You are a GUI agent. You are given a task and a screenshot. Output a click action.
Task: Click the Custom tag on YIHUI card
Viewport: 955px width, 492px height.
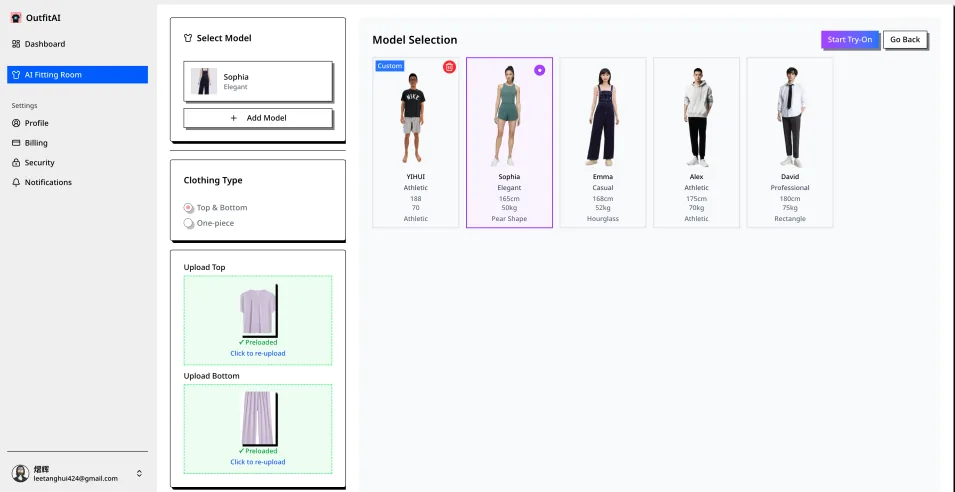coord(390,66)
